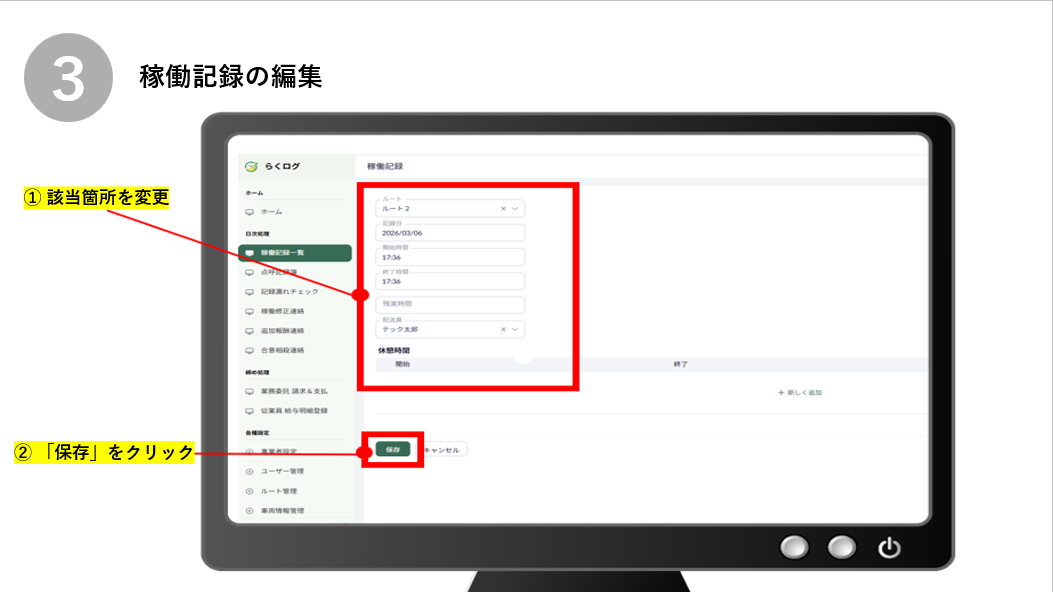Clear the 配送員 selection with the X icon
The width and height of the screenshot is (1053, 592).
coord(504,329)
